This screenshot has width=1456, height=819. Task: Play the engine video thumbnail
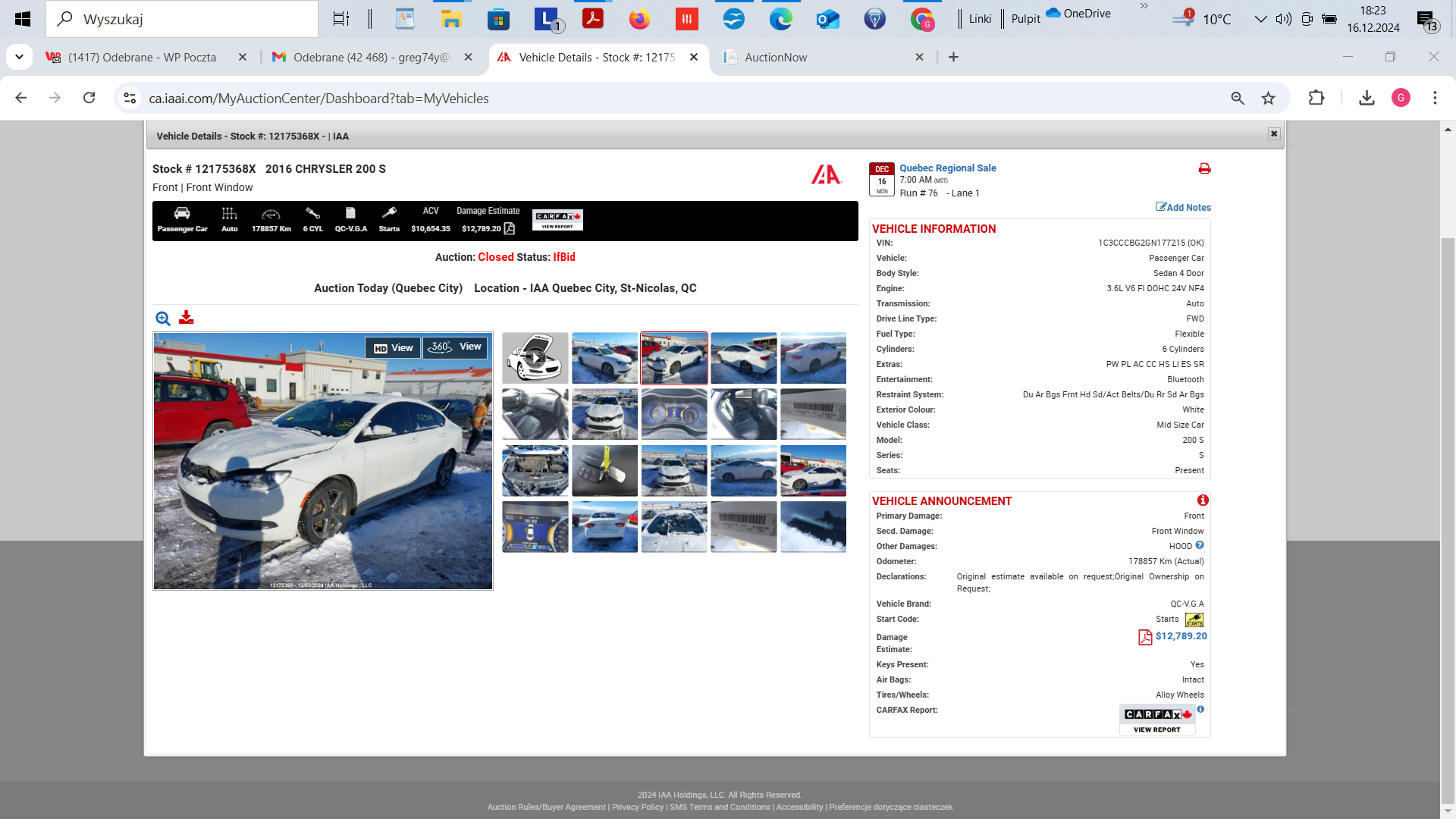tap(535, 358)
